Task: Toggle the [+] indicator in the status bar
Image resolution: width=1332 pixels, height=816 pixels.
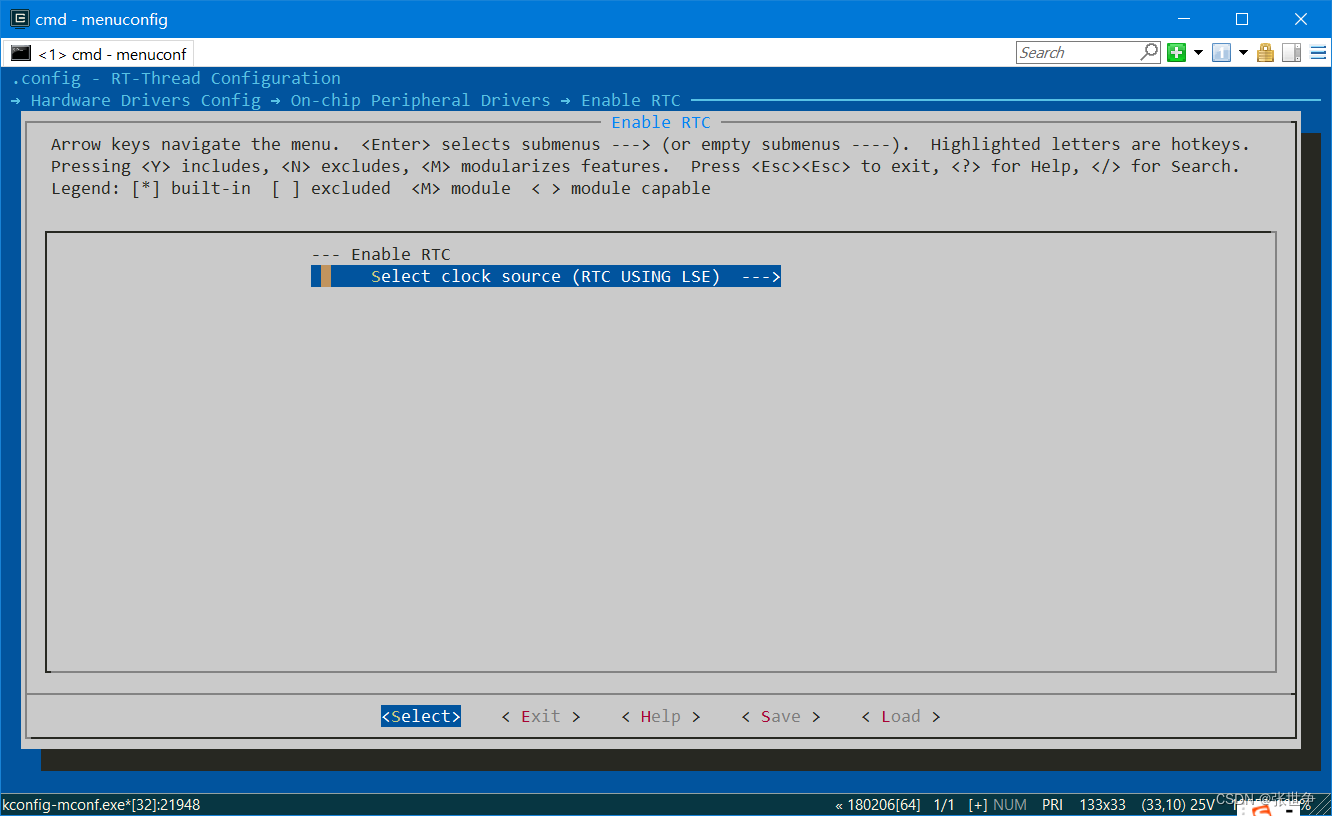Action: point(976,804)
